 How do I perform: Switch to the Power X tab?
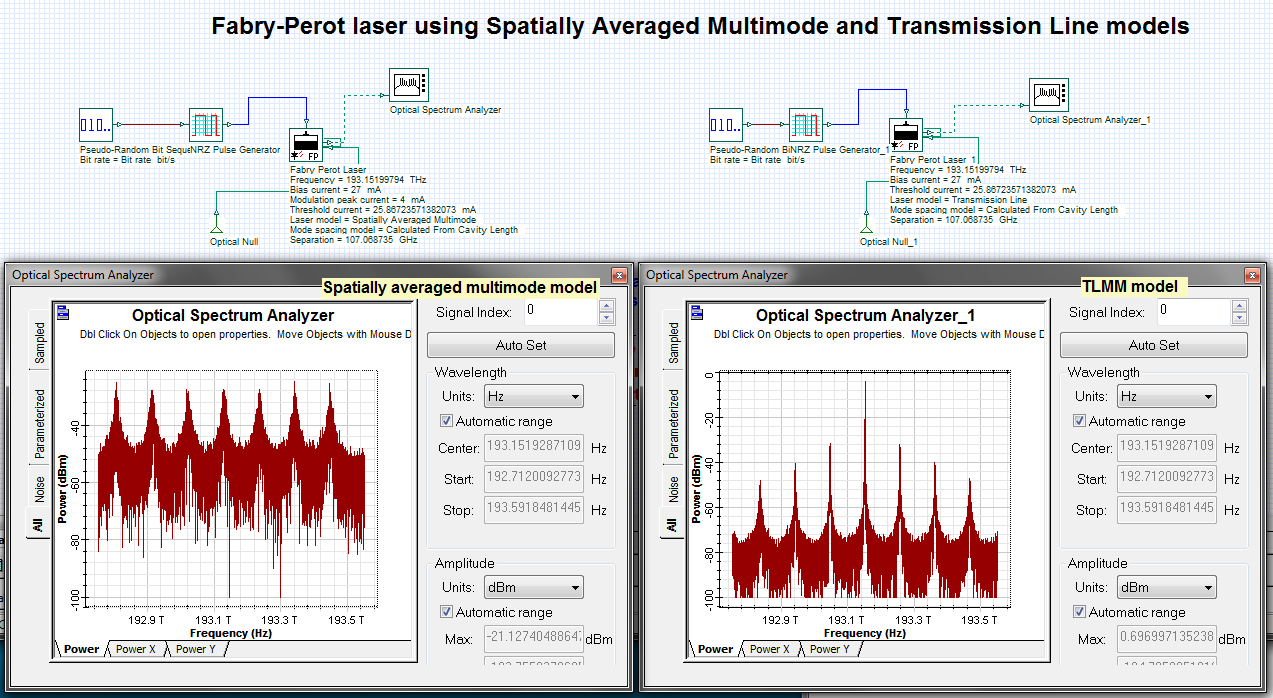(136, 648)
